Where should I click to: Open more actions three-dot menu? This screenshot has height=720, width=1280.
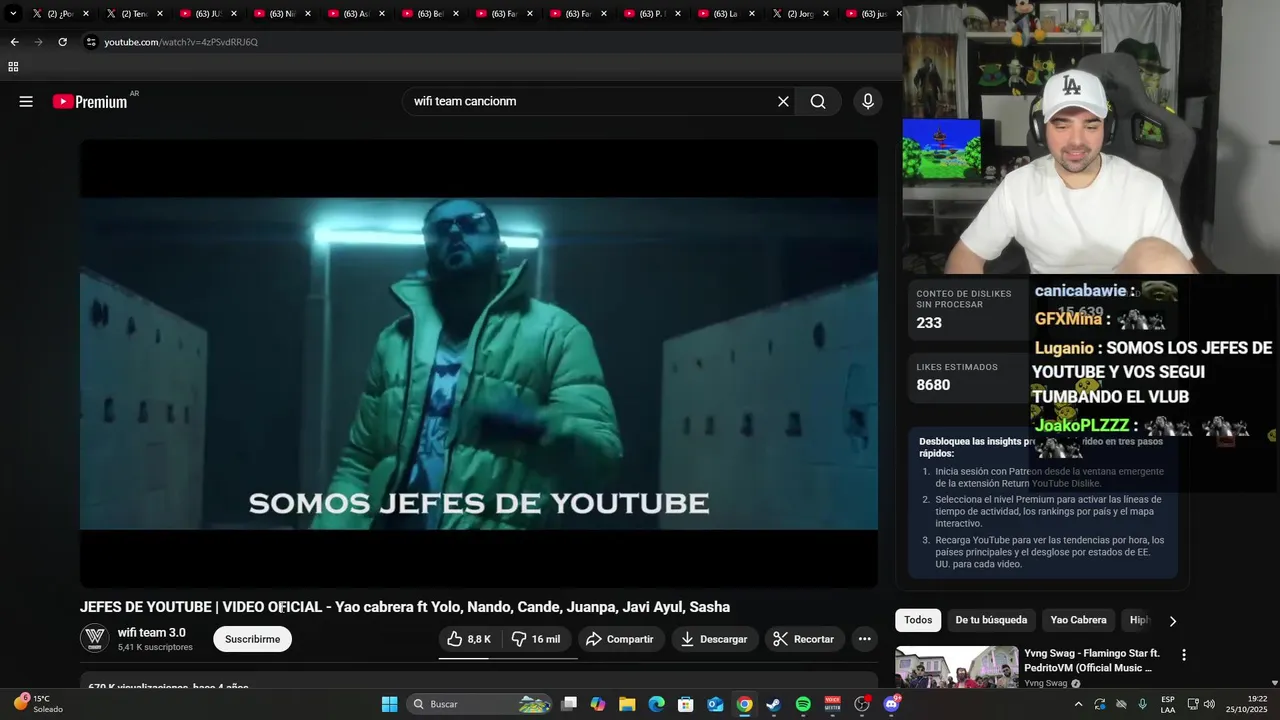point(864,639)
